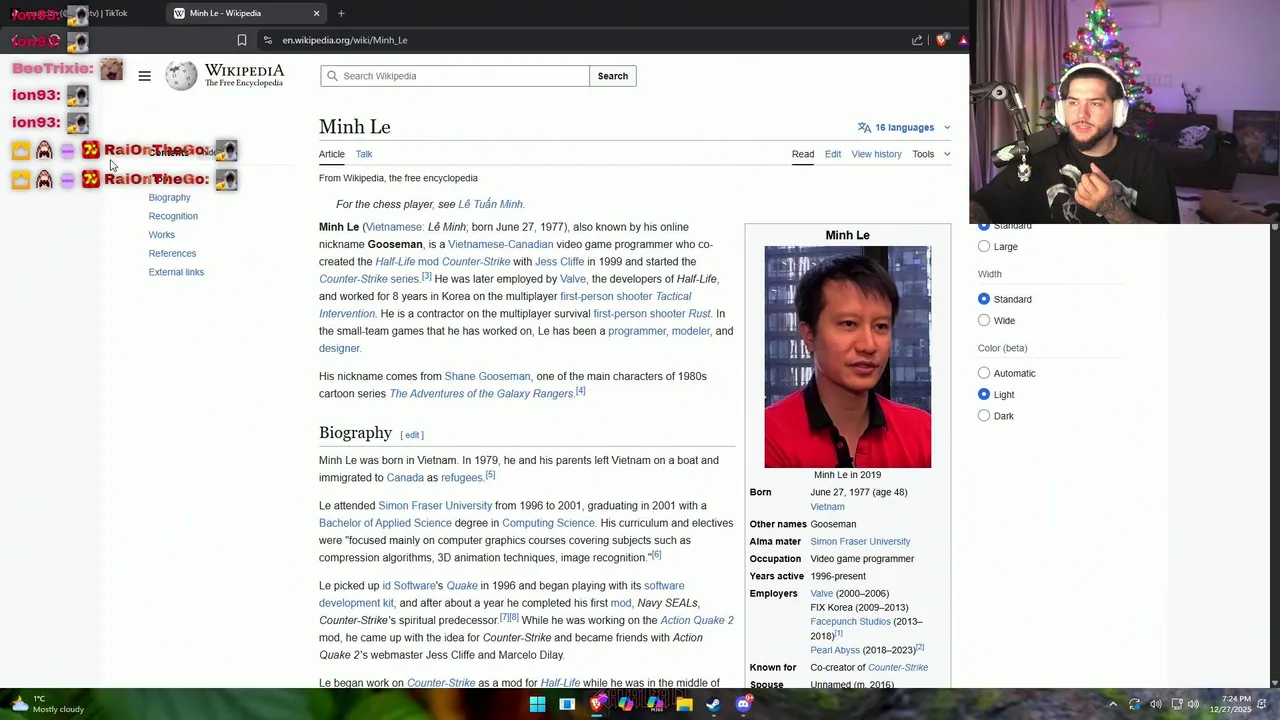This screenshot has width=1280, height=720.
Task: Click the bookmark icon in the address bar
Action: click(x=242, y=40)
